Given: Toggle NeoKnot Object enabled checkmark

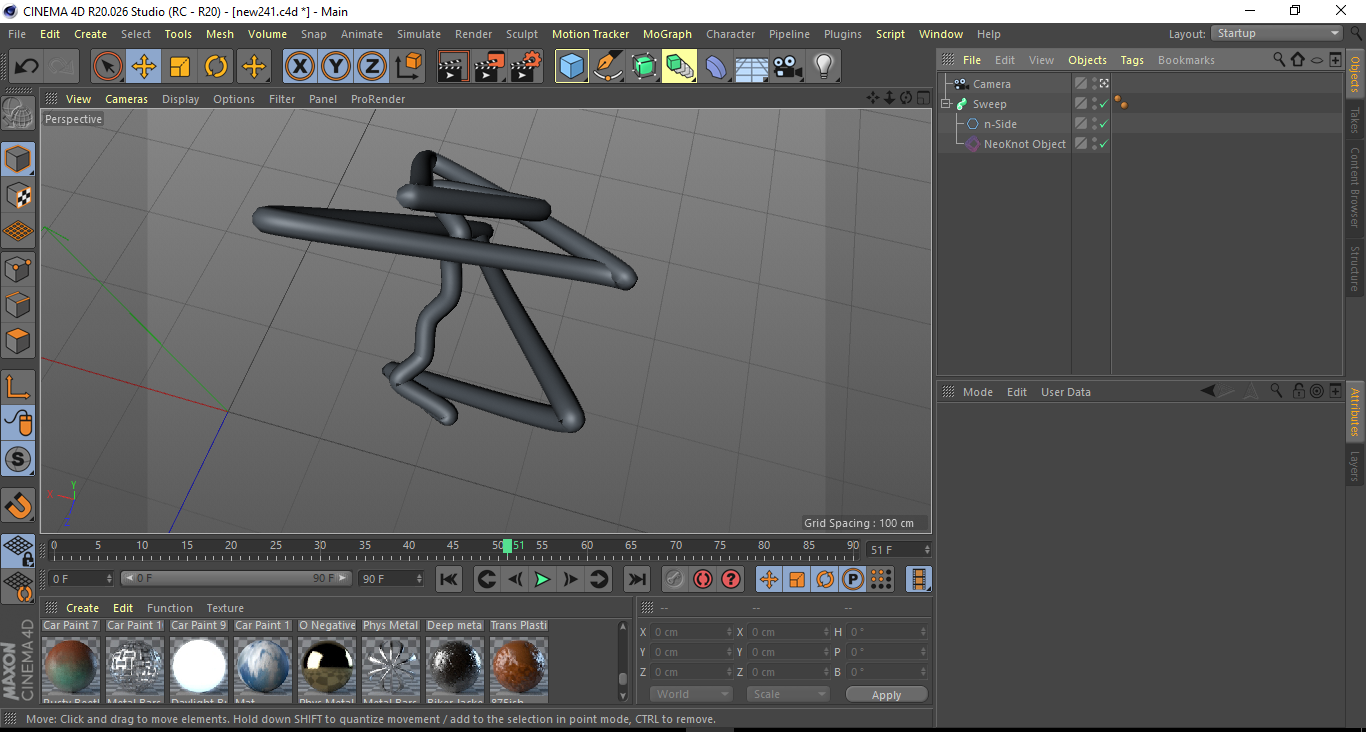Looking at the screenshot, I should click(x=1103, y=144).
